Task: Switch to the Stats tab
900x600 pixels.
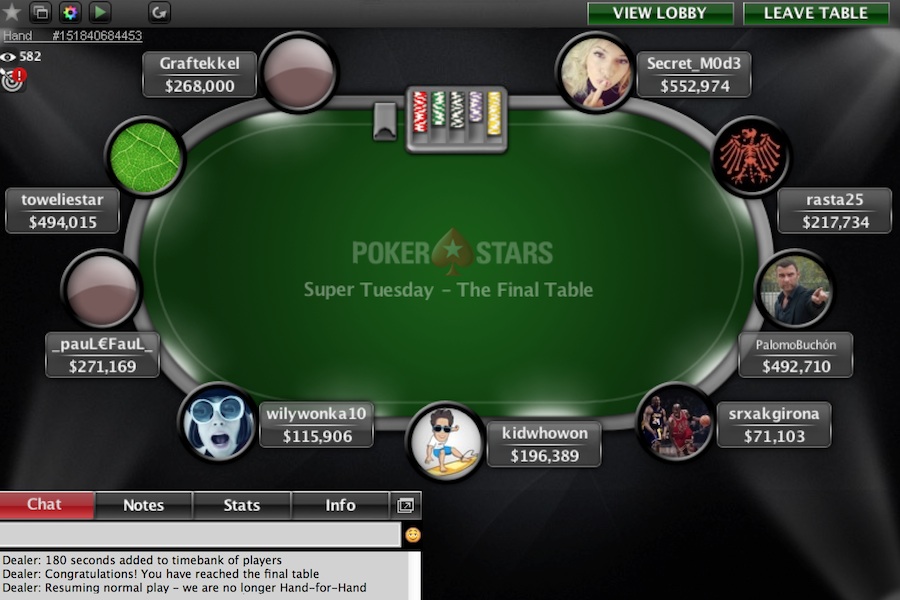Action: pyautogui.click(x=242, y=505)
